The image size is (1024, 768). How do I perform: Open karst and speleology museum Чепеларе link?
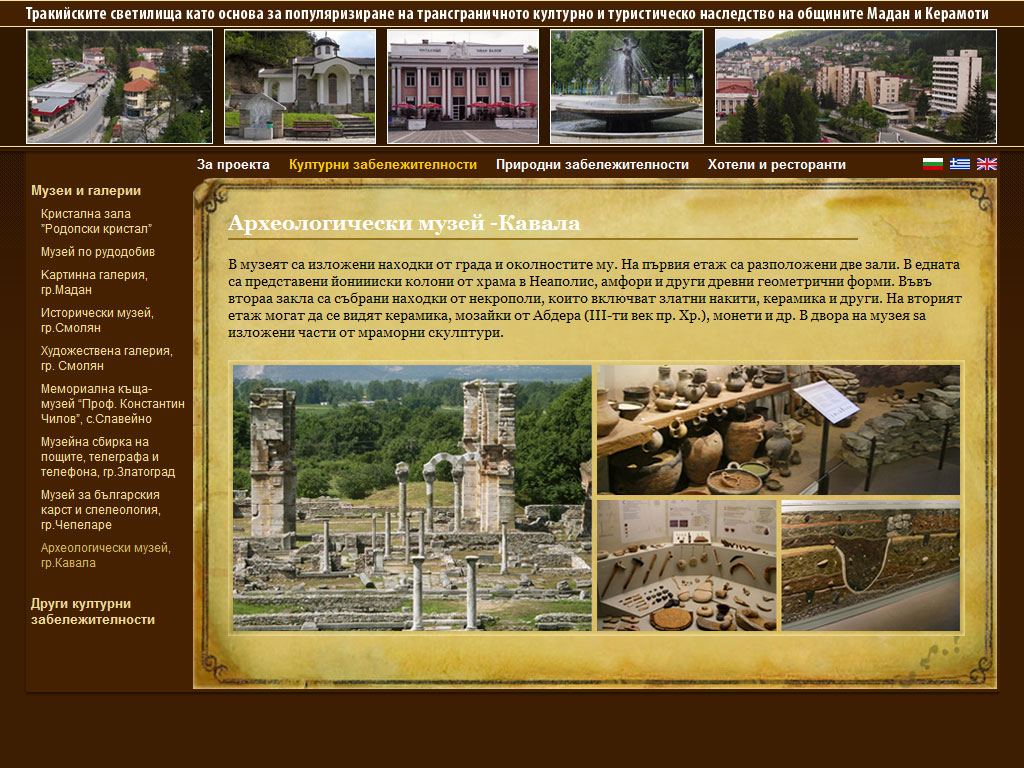click(101, 509)
